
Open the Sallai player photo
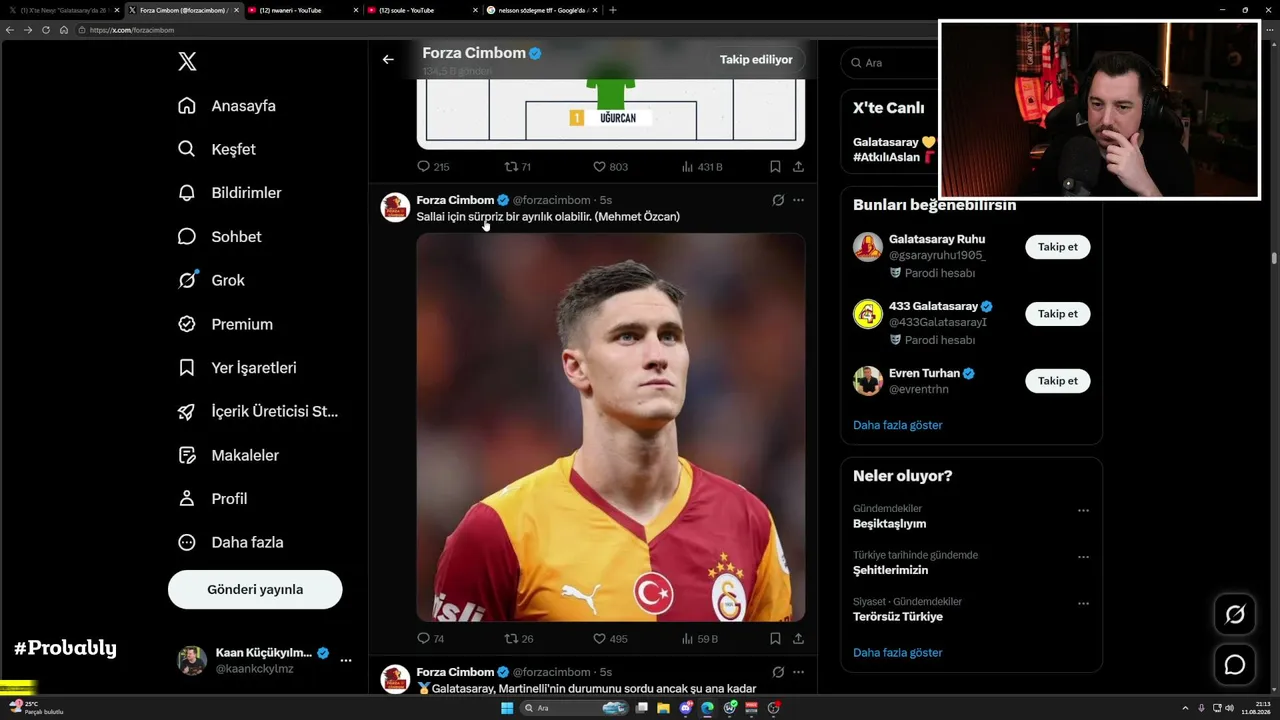[x=611, y=427]
